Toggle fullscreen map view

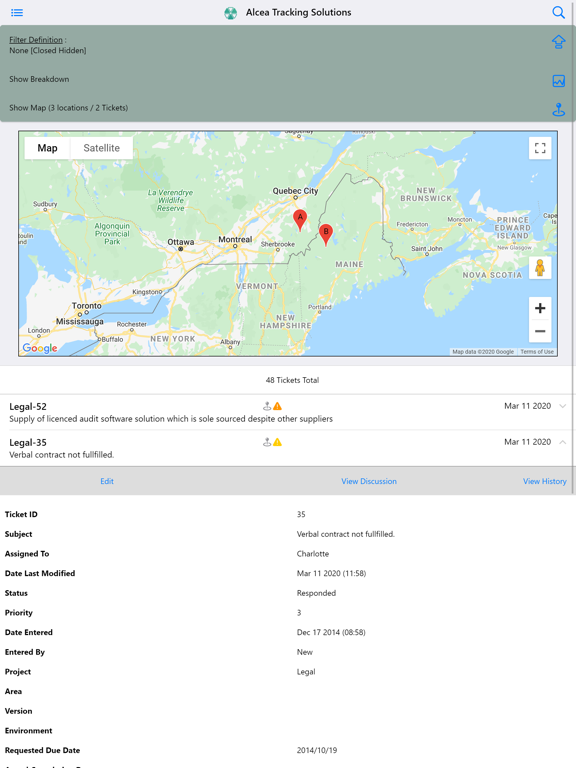(x=540, y=148)
